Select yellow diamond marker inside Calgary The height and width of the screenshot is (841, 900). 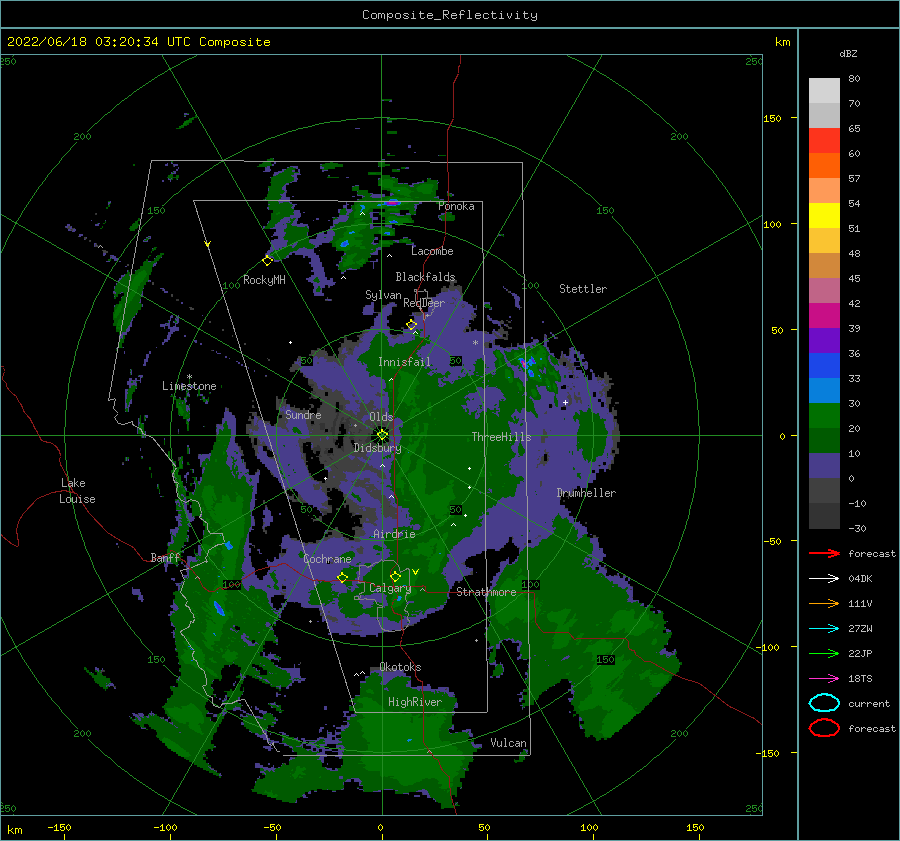coord(395,576)
